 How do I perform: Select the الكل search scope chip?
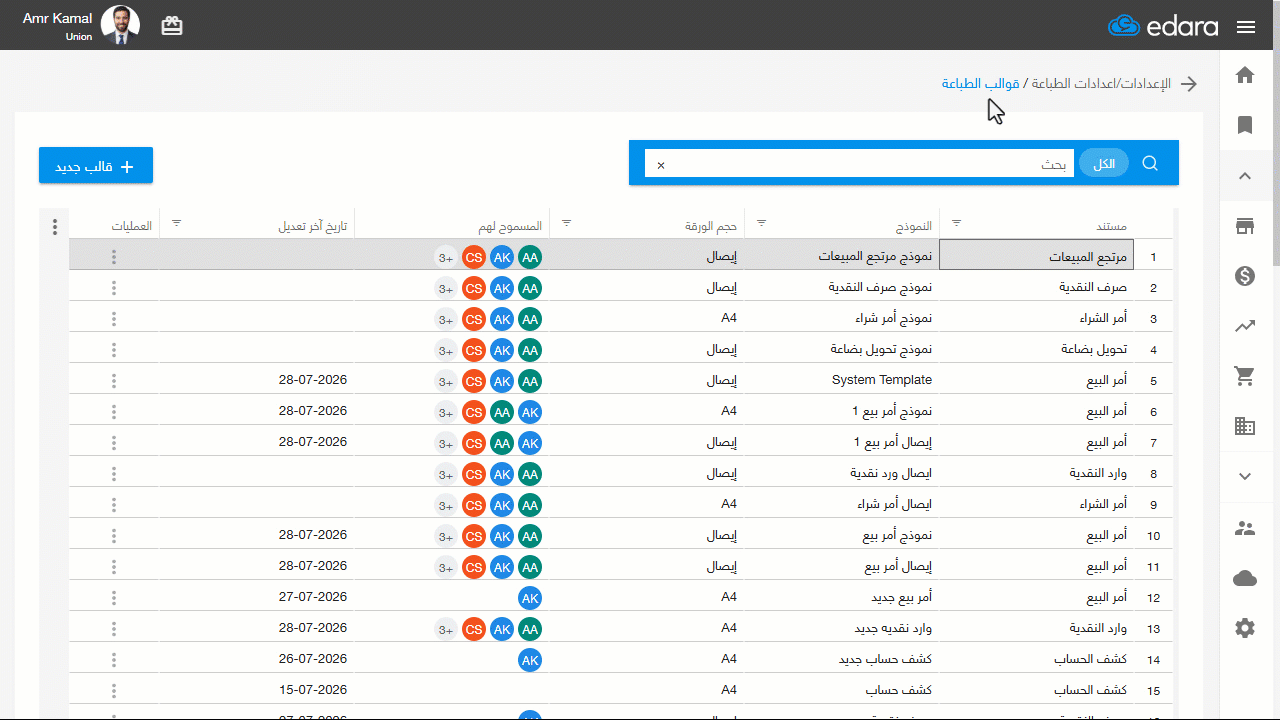pyautogui.click(x=1103, y=164)
